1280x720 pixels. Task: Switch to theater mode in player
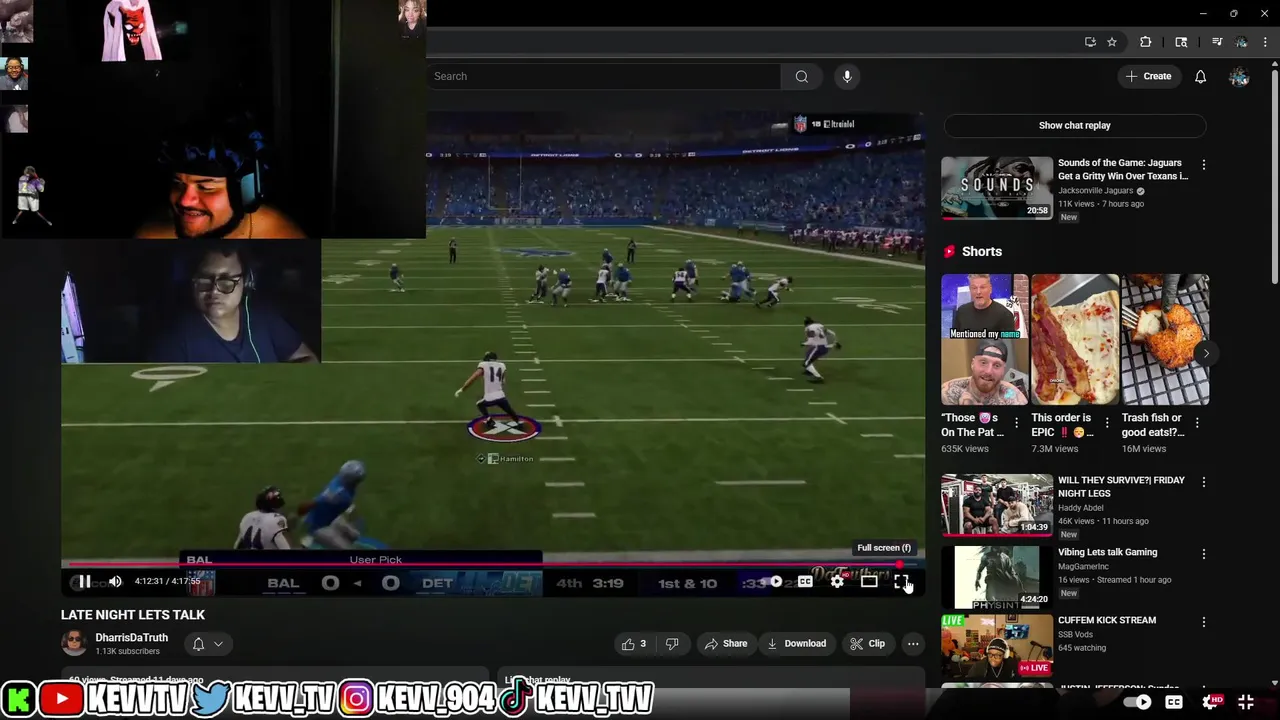click(869, 582)
